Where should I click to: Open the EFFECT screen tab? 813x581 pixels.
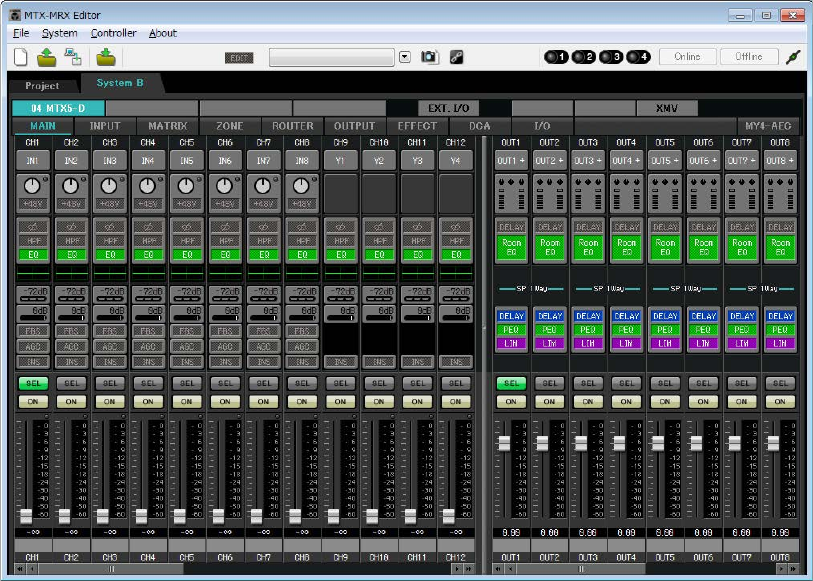[x=417, y=126]
